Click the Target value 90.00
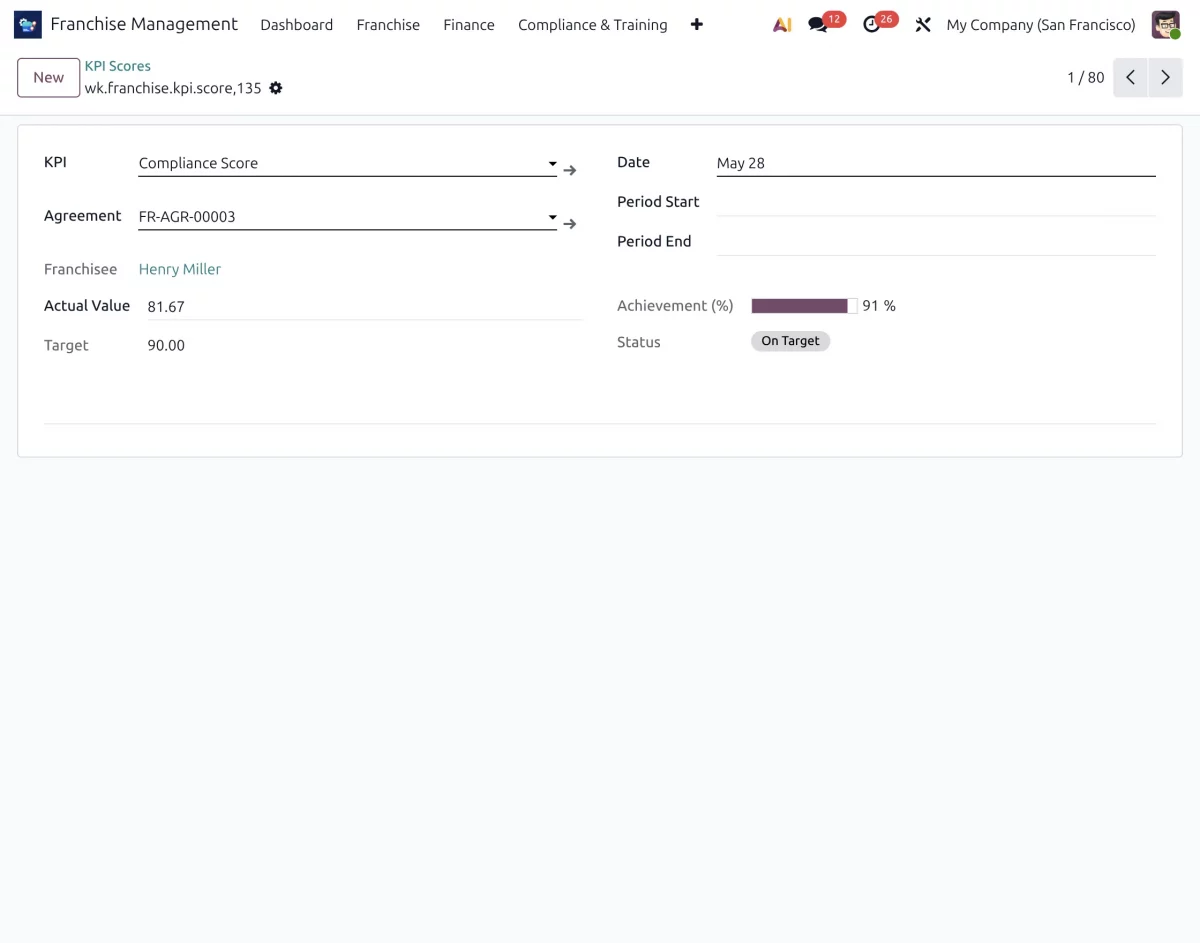The width and height of the screenshot is (1200, 943). (166, 346)
